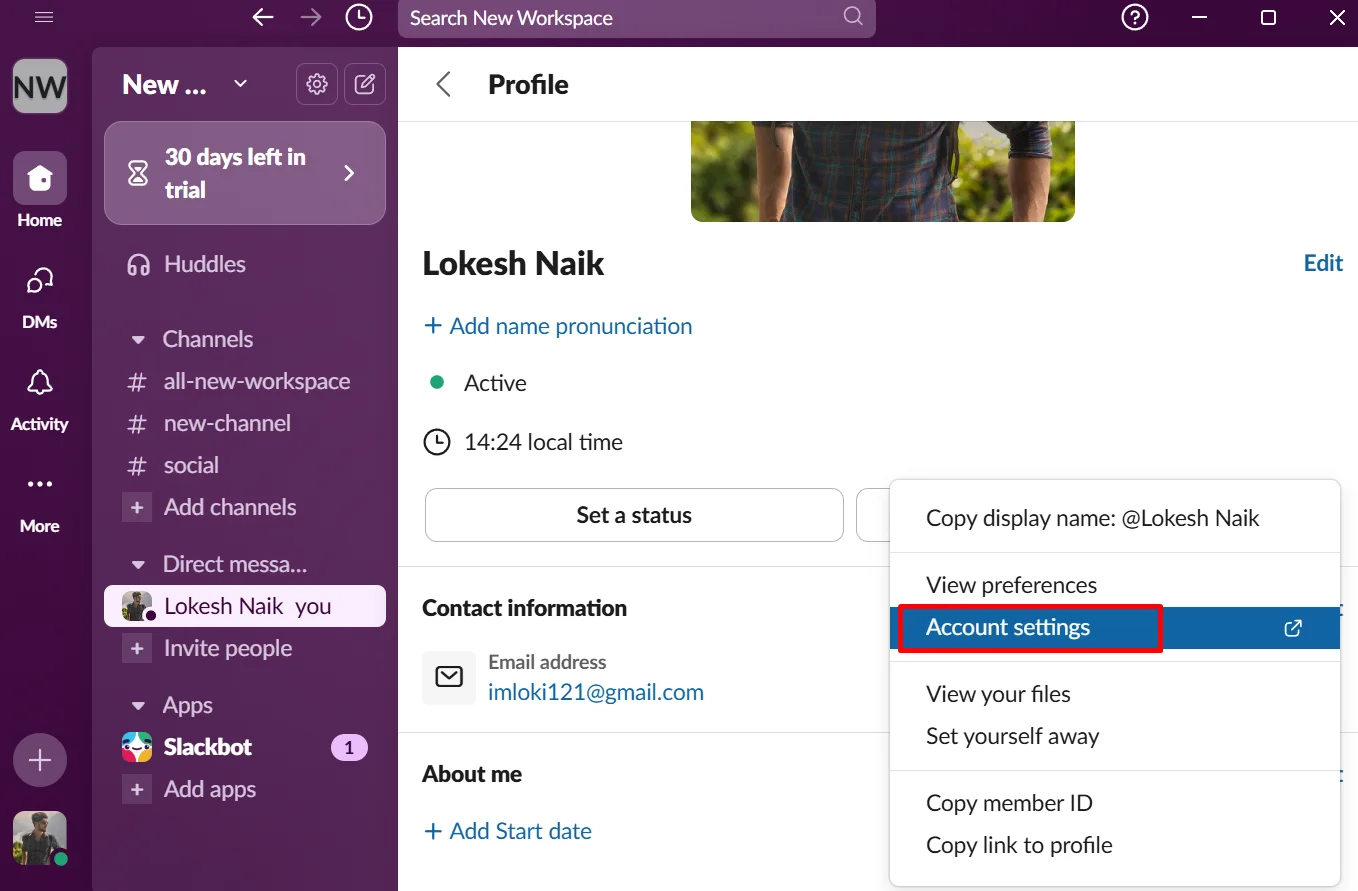Select Copy link to profile
Screen dimensions: 1358x891
(x=1115, y=845)
